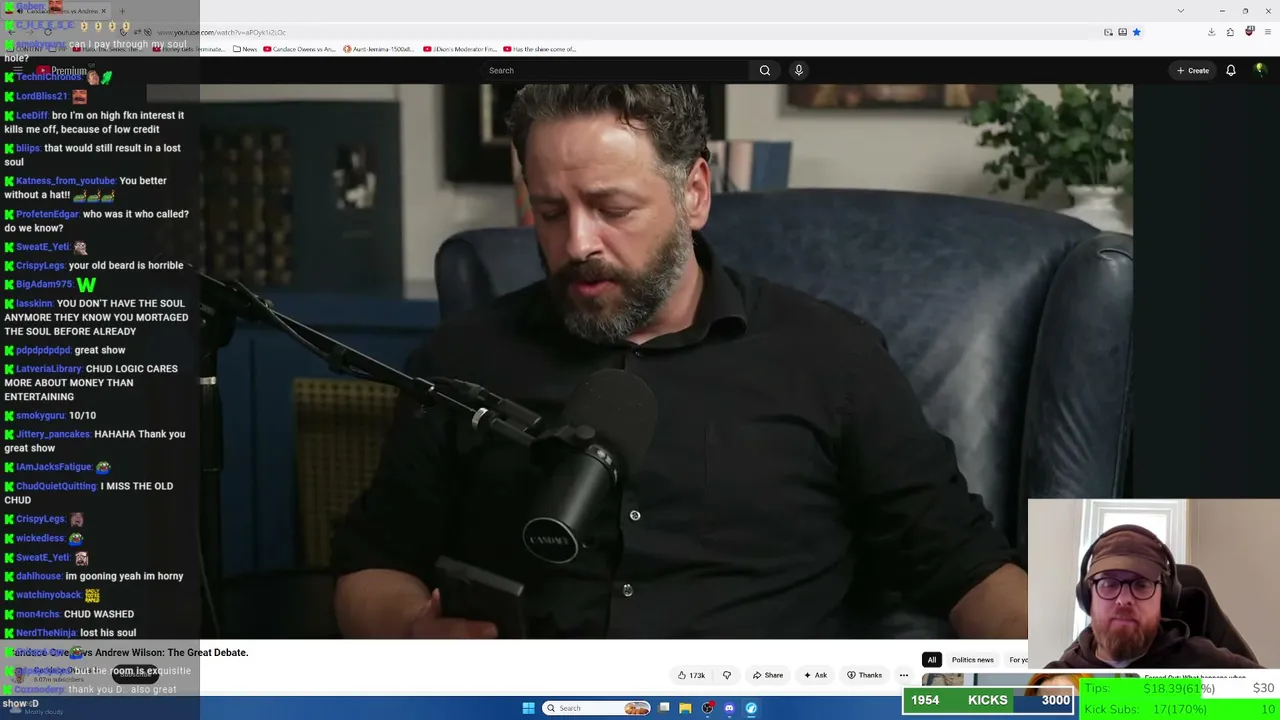Viewport: 1280px width, 720px height.
Task: Click username smokyguru in chat
Action: [40, 415]
